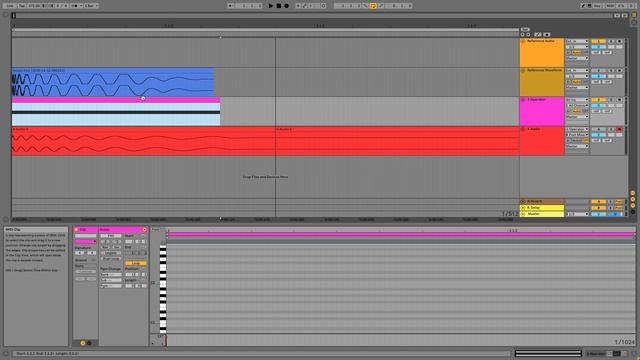This screenshot has height=360, width=640.
Task: Toggle the Reference Audio track activator
Action: pos(599,41)
